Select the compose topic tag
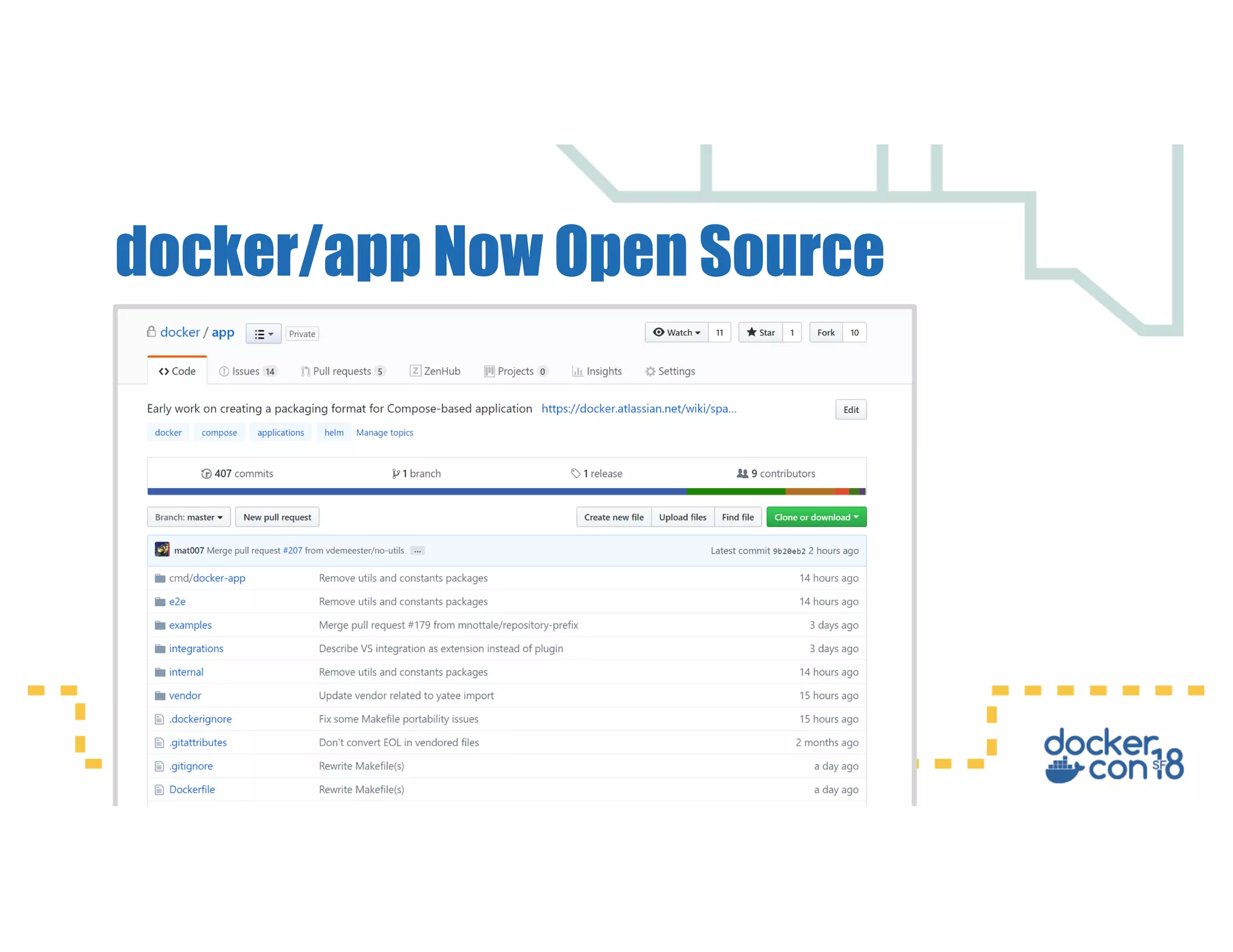 click(x=219, y=433)
